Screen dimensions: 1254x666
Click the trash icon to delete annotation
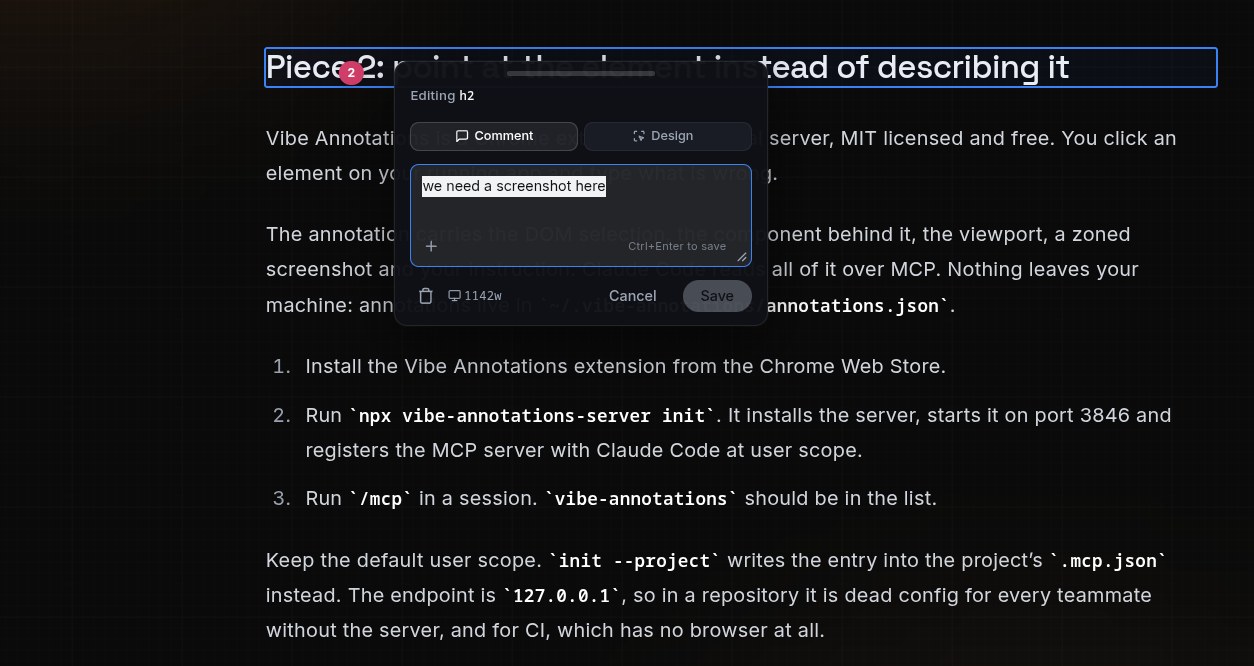[426, 296]
